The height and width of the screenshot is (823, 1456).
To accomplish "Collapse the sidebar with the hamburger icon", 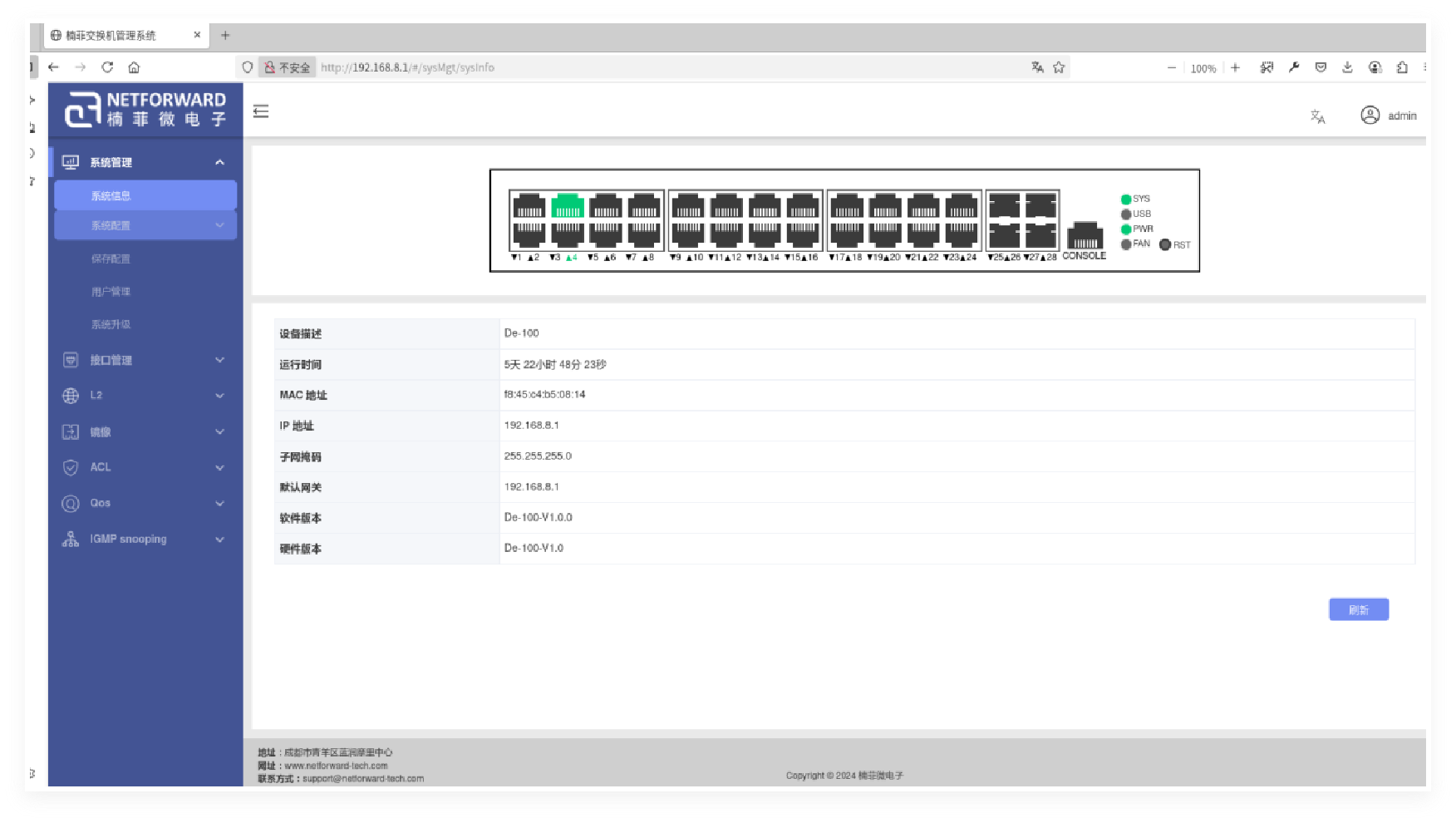I will (x=261, y=111).
